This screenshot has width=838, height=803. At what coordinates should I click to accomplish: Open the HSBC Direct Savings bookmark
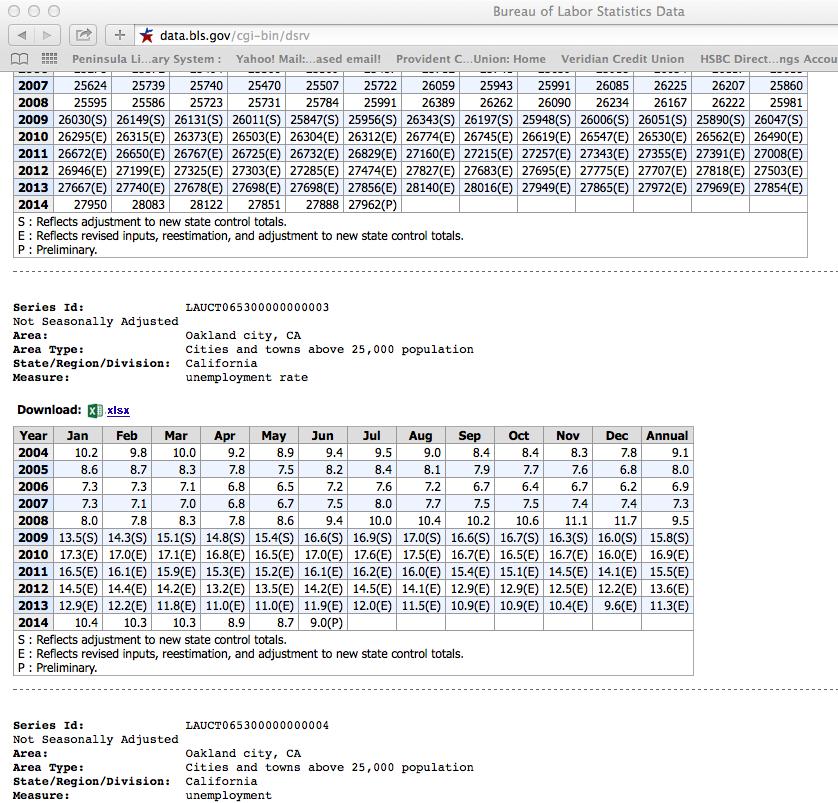769,59
